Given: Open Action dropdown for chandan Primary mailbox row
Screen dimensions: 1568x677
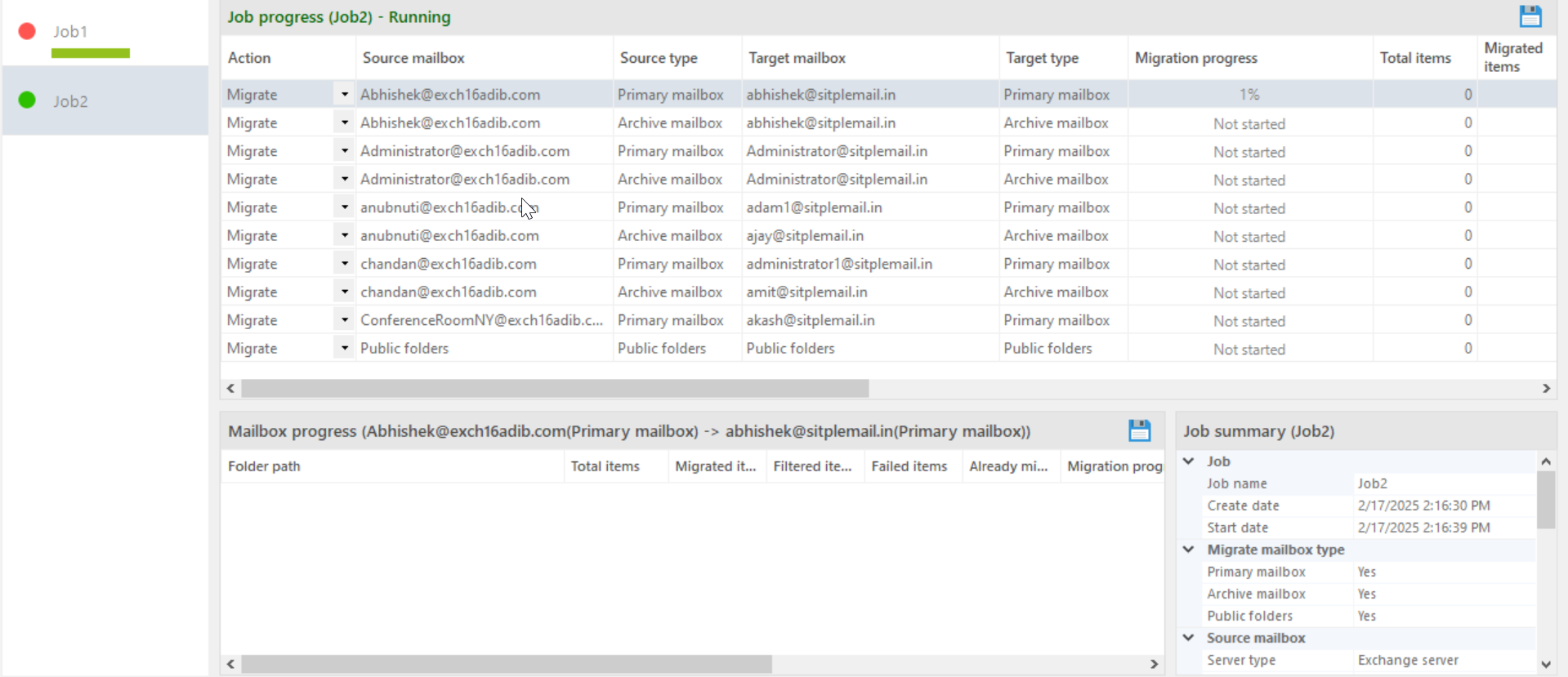Looking at the screenshot, I should tap(345, 263).
